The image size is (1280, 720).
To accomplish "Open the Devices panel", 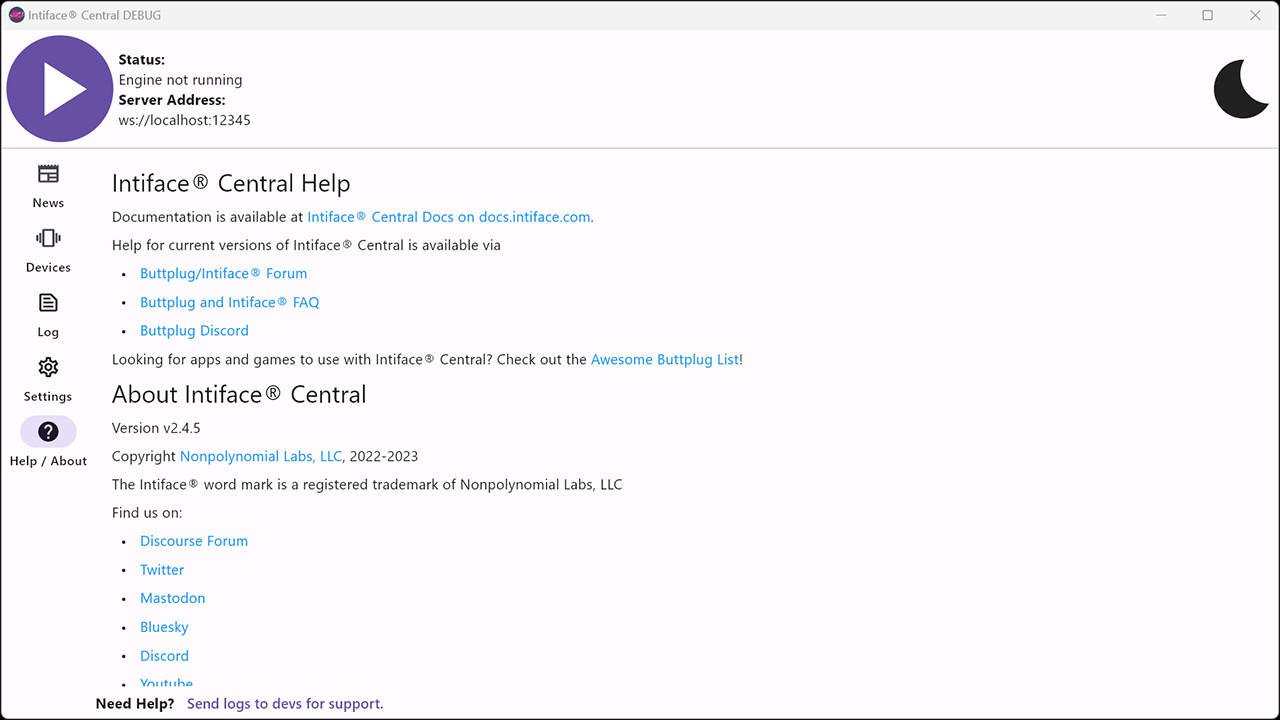I will [x=47, y=250].
